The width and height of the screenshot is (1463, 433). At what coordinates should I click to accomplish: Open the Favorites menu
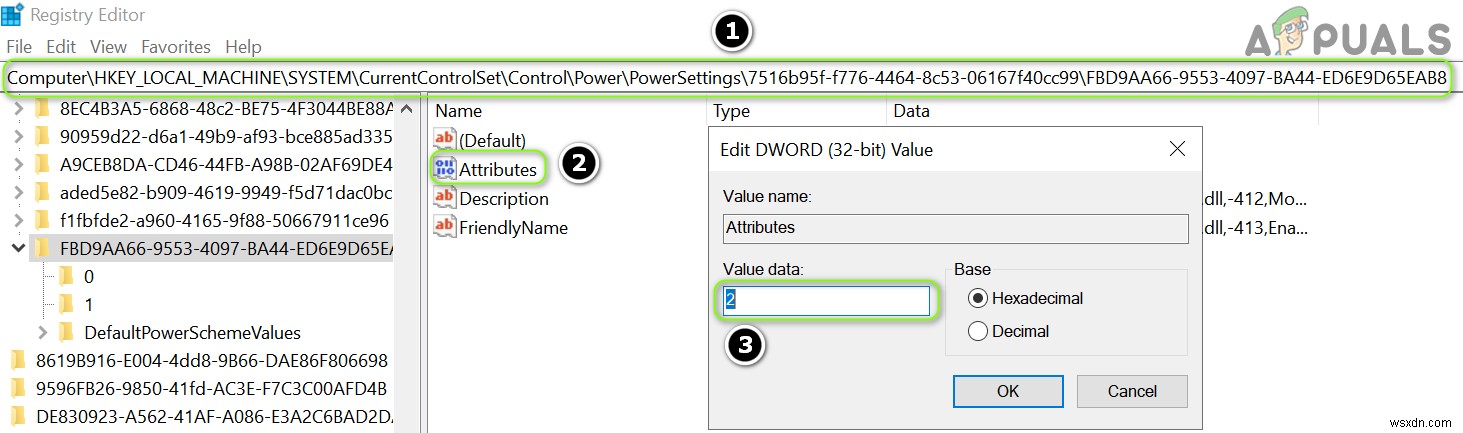pos(176,47)
